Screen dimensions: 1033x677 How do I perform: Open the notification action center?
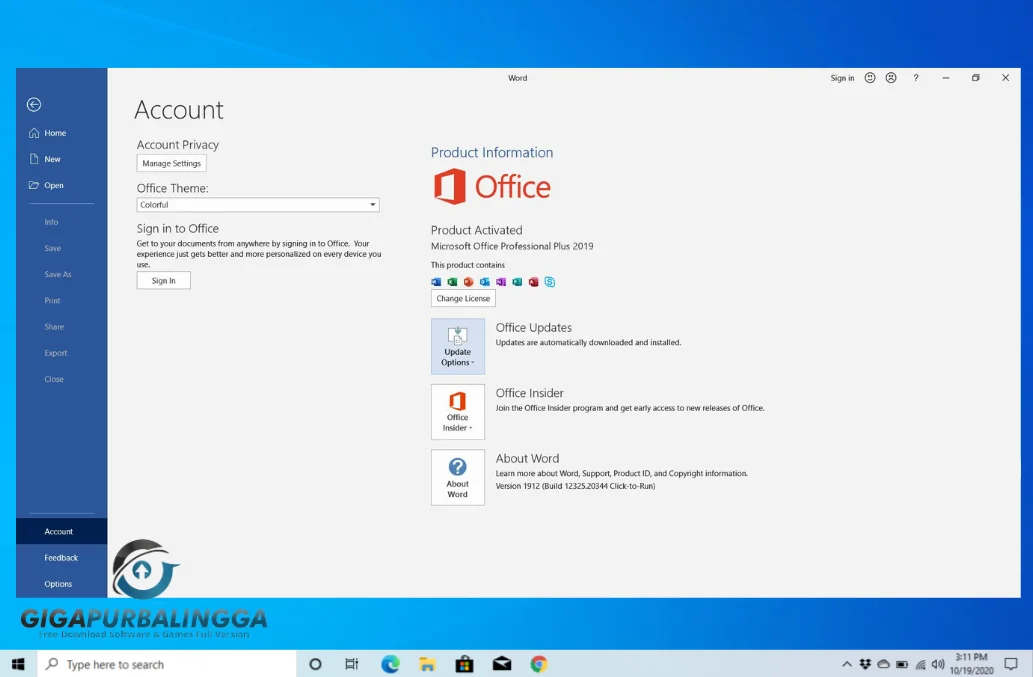point(1011,664)
